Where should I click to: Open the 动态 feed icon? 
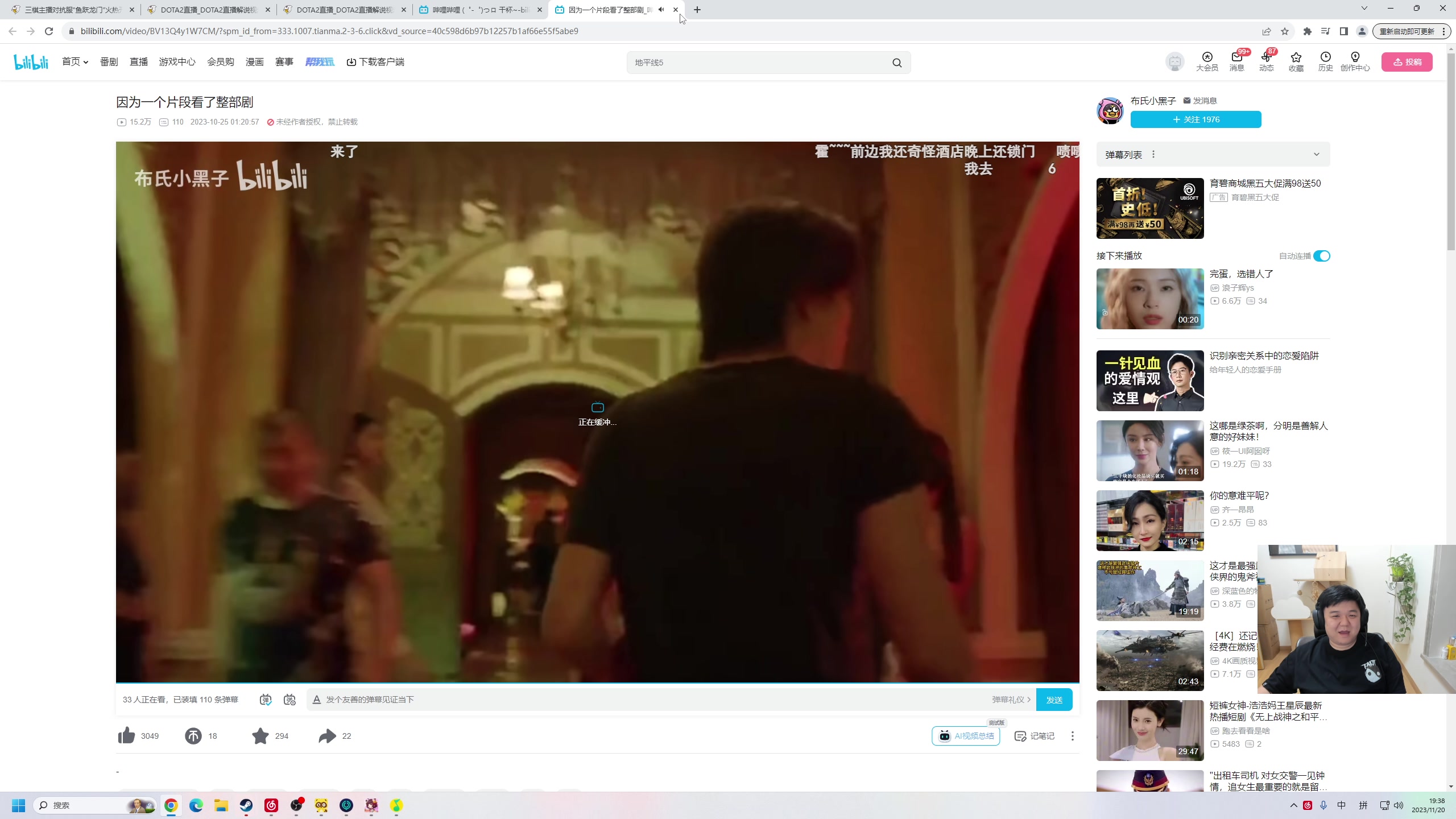click(x=1267, y=61)
